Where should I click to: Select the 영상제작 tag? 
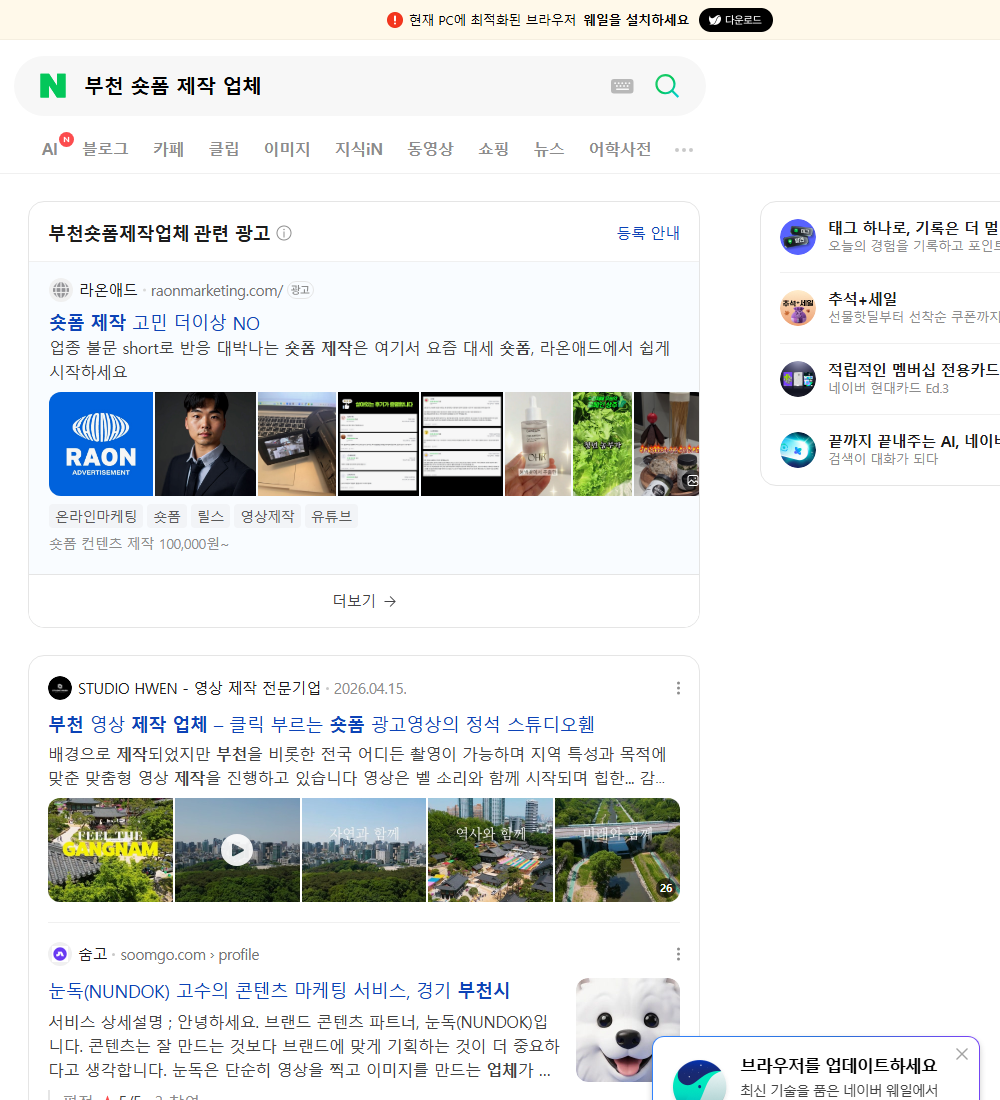[x=267, y=516]
